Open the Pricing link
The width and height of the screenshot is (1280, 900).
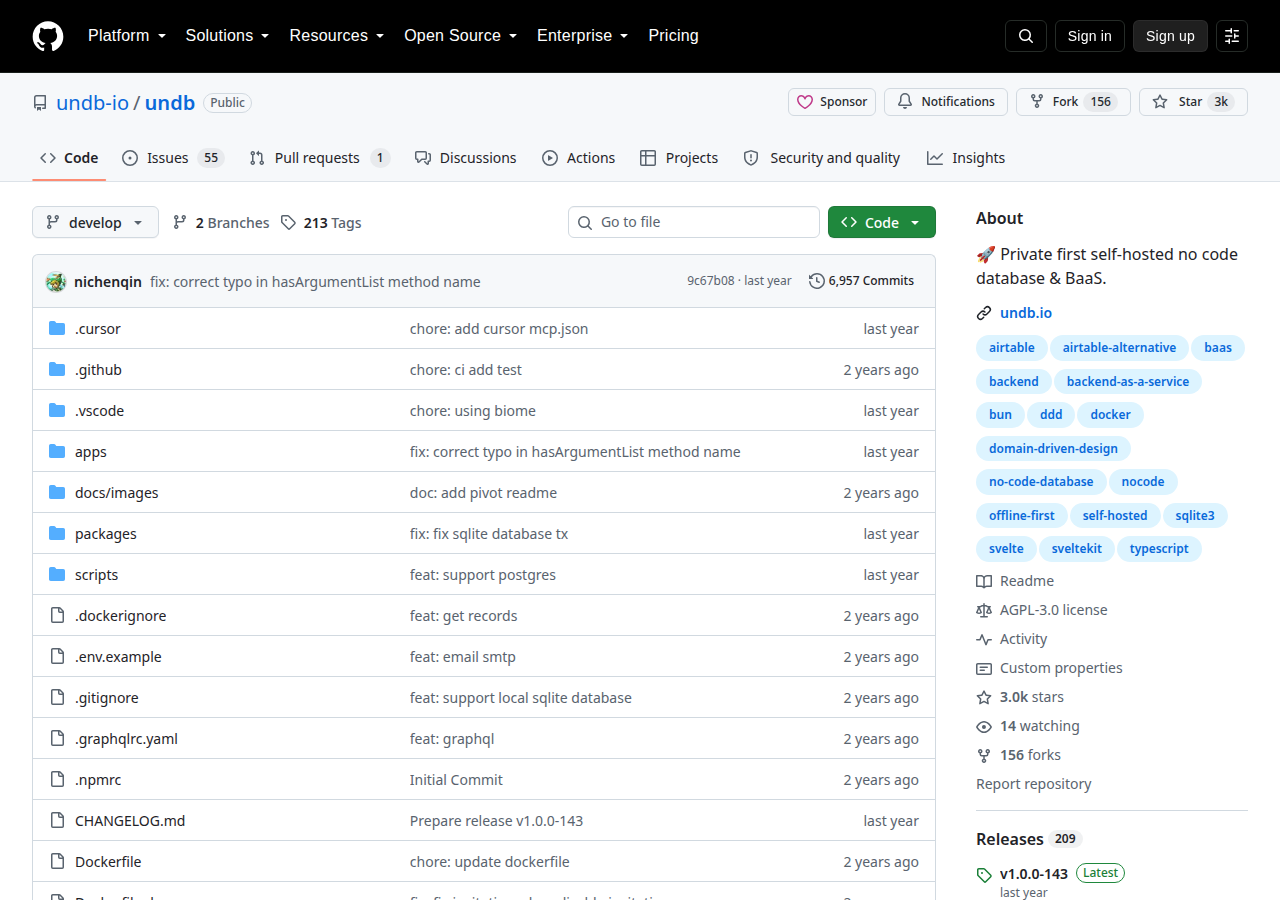point(673,36)
